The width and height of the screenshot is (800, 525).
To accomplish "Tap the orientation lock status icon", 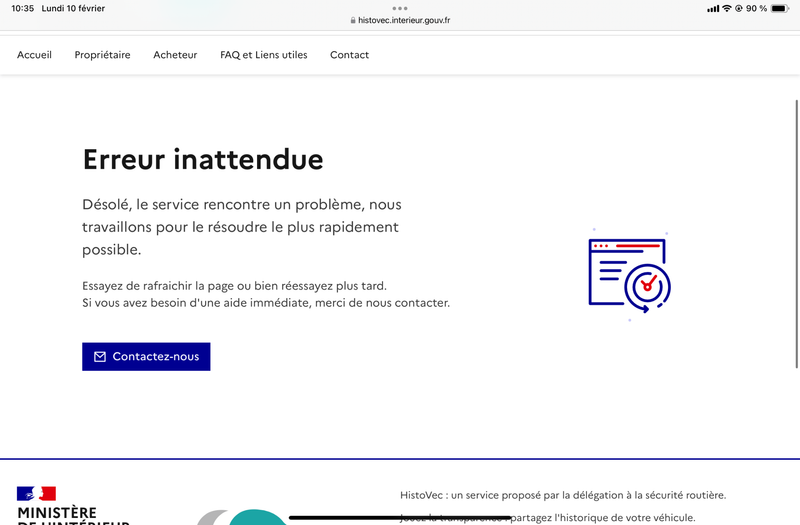I will pyautogui.click(x=739, y=8).
